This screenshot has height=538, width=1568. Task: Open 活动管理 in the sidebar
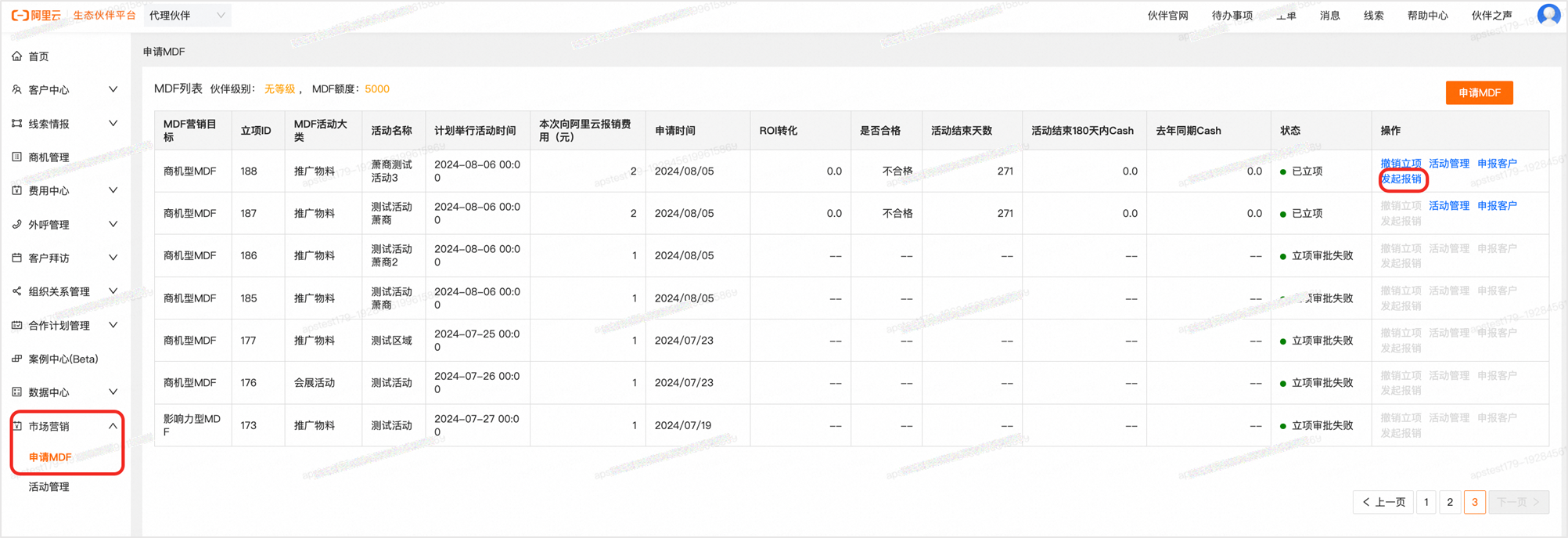point(49,487)
